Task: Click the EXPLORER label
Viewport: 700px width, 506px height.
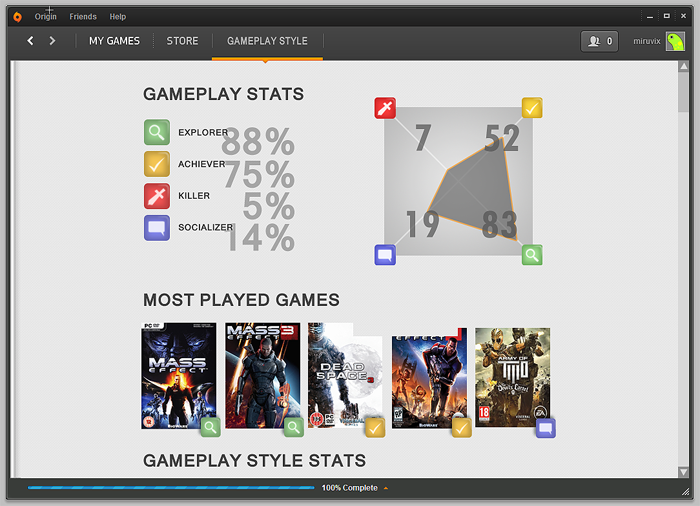Action: (203, 133)
